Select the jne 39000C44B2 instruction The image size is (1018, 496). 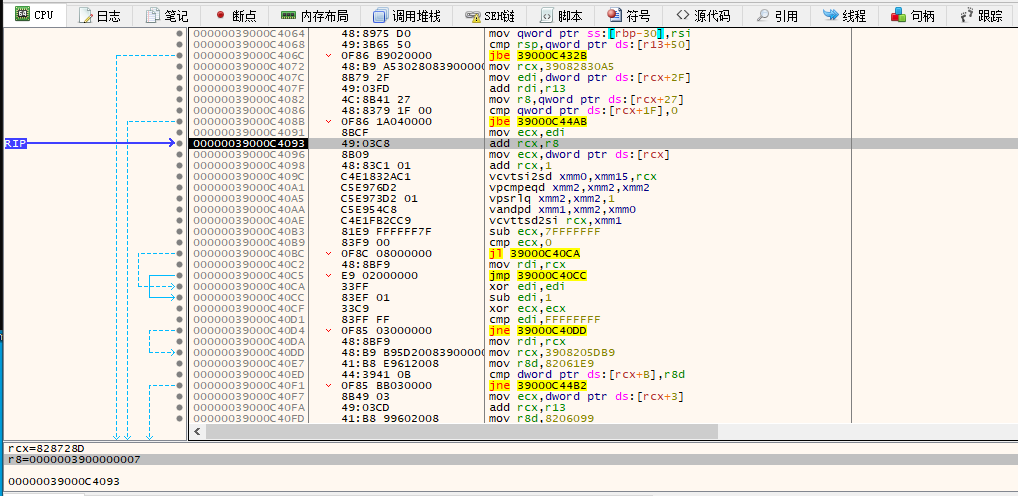(537, 386)
